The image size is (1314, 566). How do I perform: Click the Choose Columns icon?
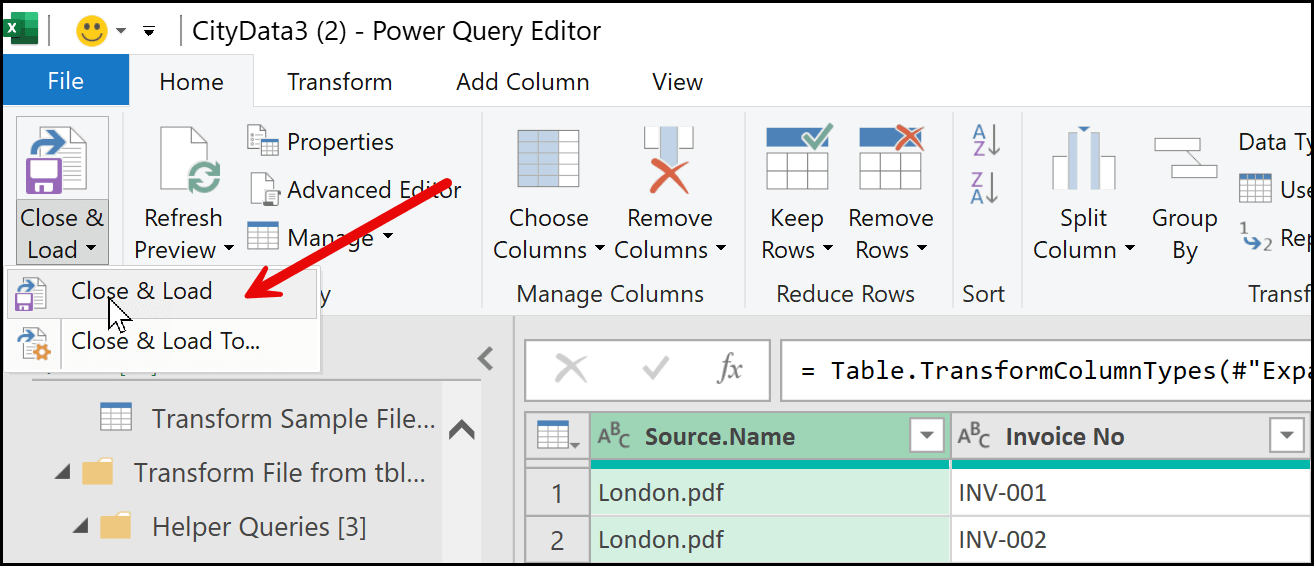[547, 160]
